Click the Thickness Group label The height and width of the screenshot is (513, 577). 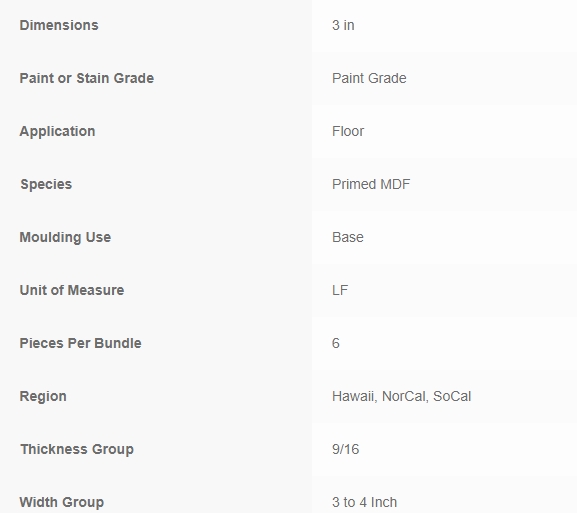(77, 449)
